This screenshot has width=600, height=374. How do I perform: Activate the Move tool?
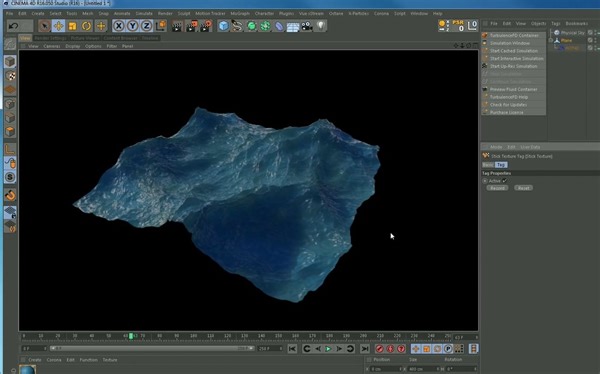(59, 26)
